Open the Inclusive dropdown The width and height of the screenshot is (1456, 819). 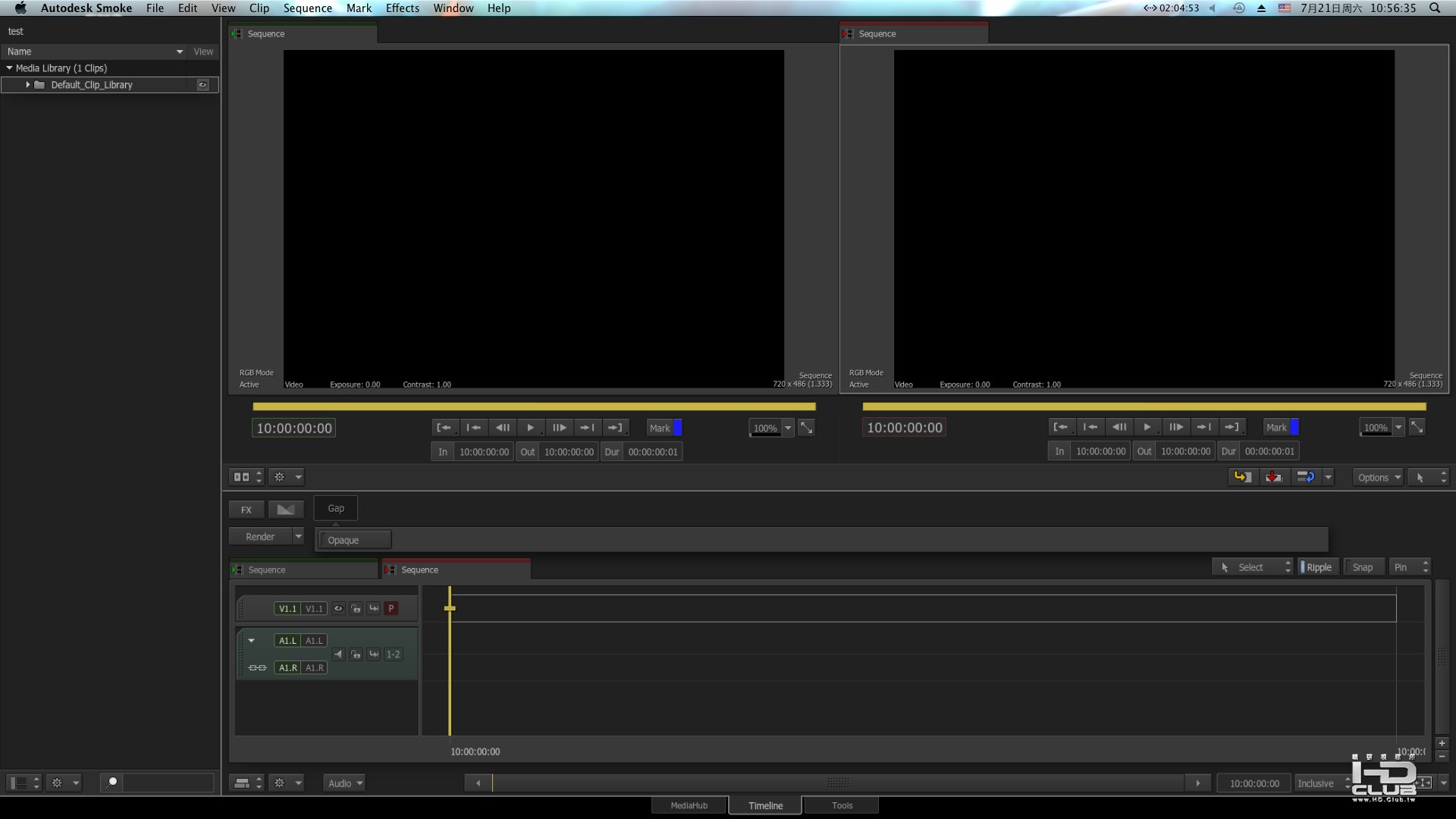pos(1323,783)
